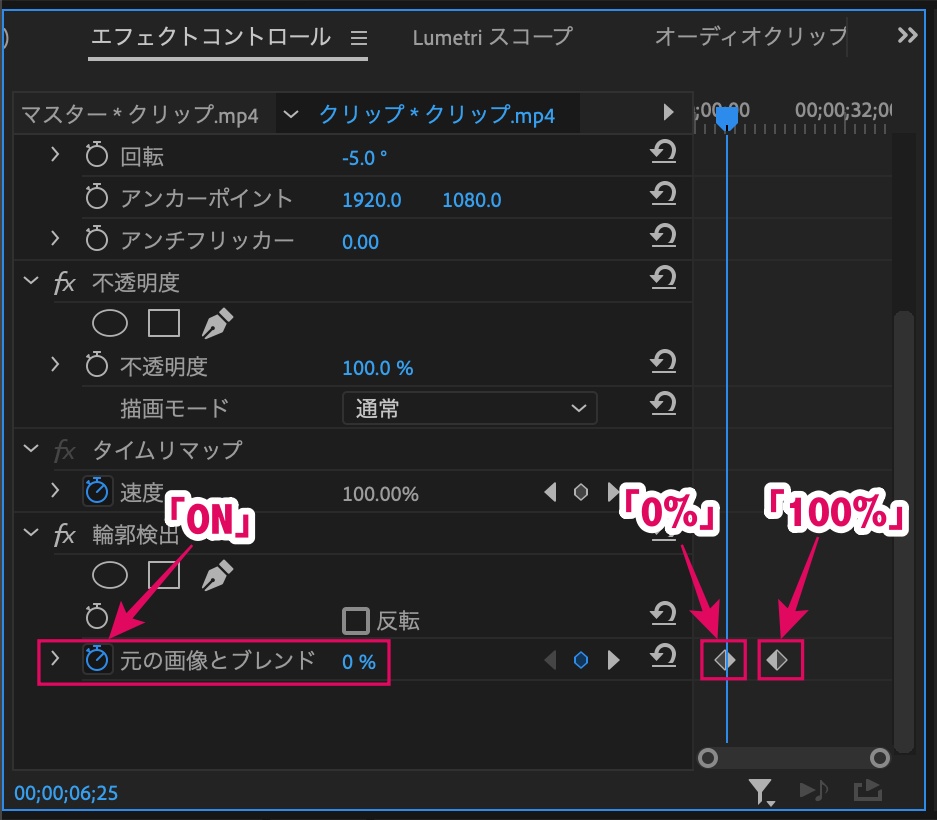Reset the 不透明度 effect
937x820 pixels.
[x=663, y=277]
